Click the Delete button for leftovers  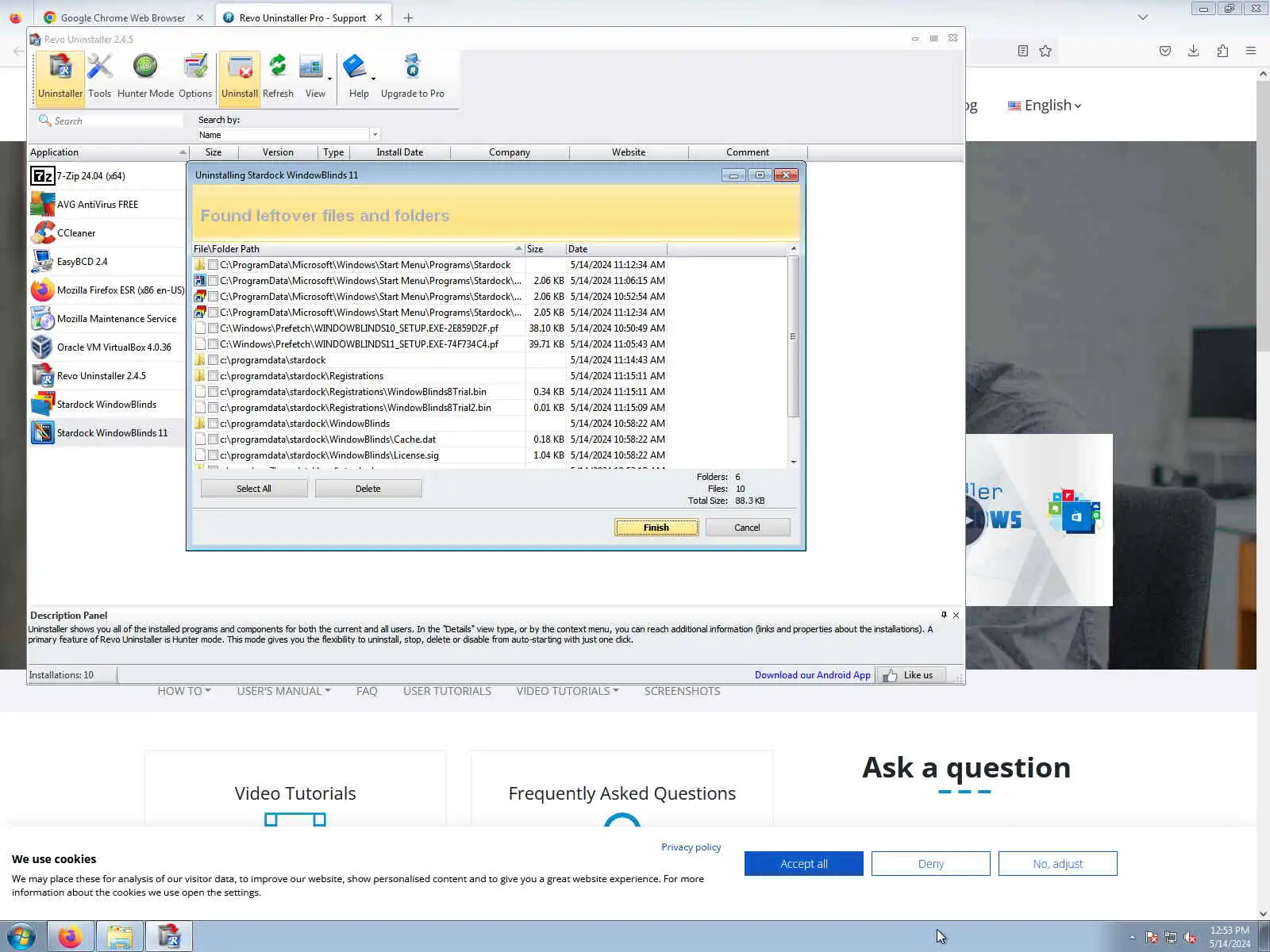[x=368, y=489]
